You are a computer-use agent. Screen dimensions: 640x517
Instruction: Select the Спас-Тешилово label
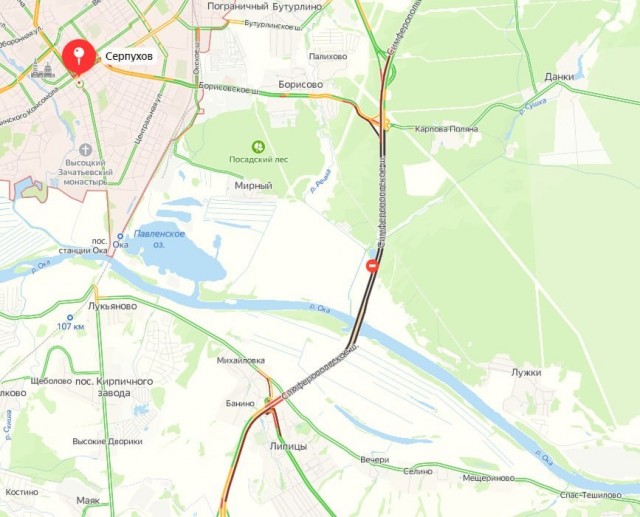click(590, 495)
